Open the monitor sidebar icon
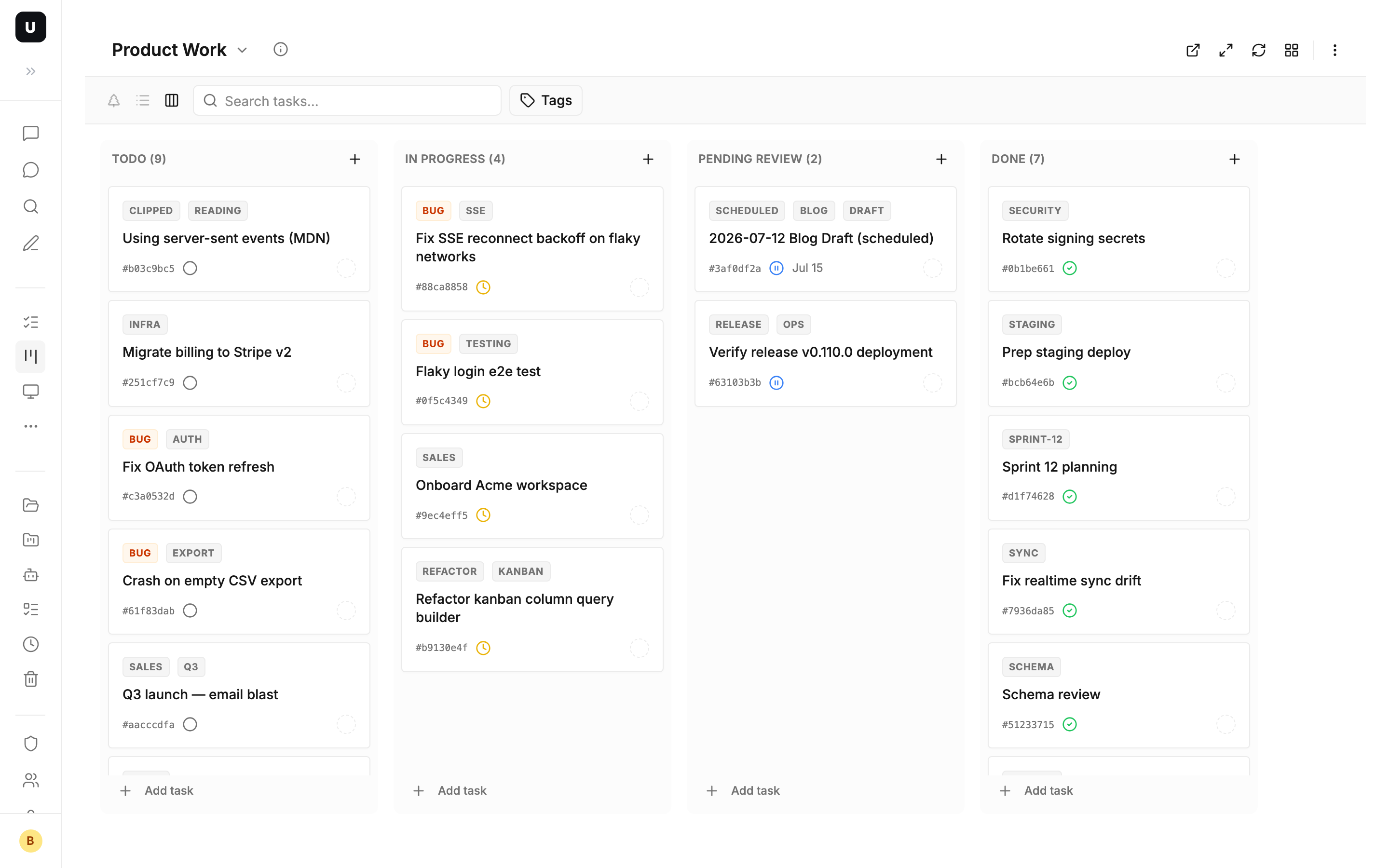 [30, 392]
